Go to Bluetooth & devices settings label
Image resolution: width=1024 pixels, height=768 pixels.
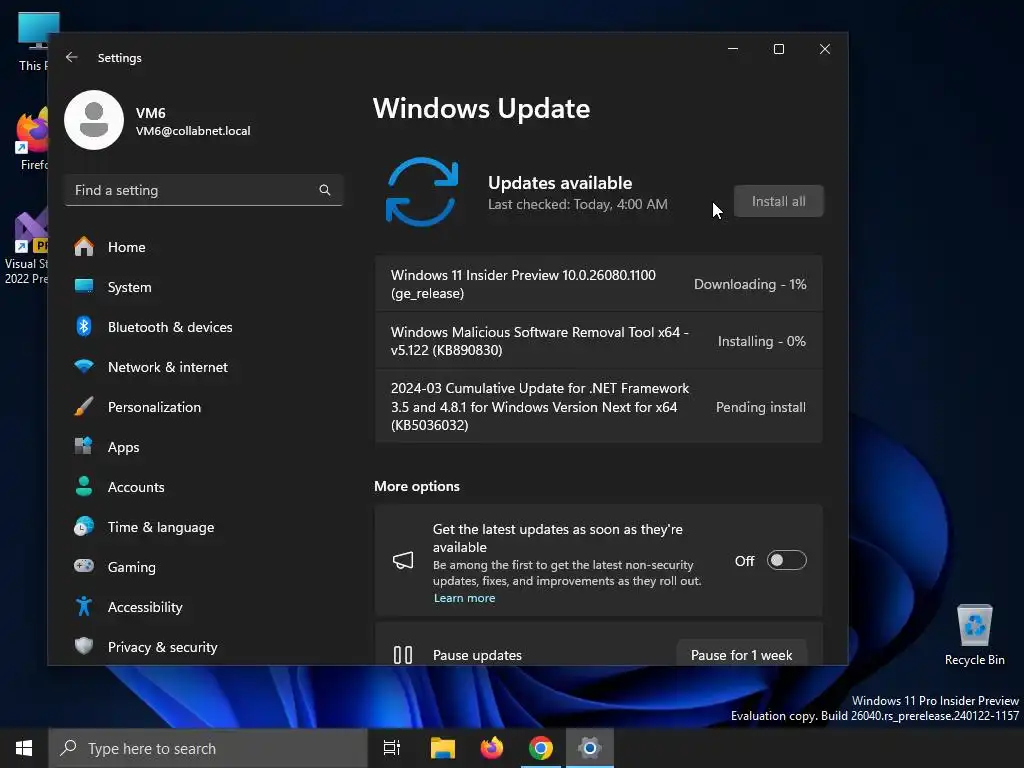coord(170,327)
